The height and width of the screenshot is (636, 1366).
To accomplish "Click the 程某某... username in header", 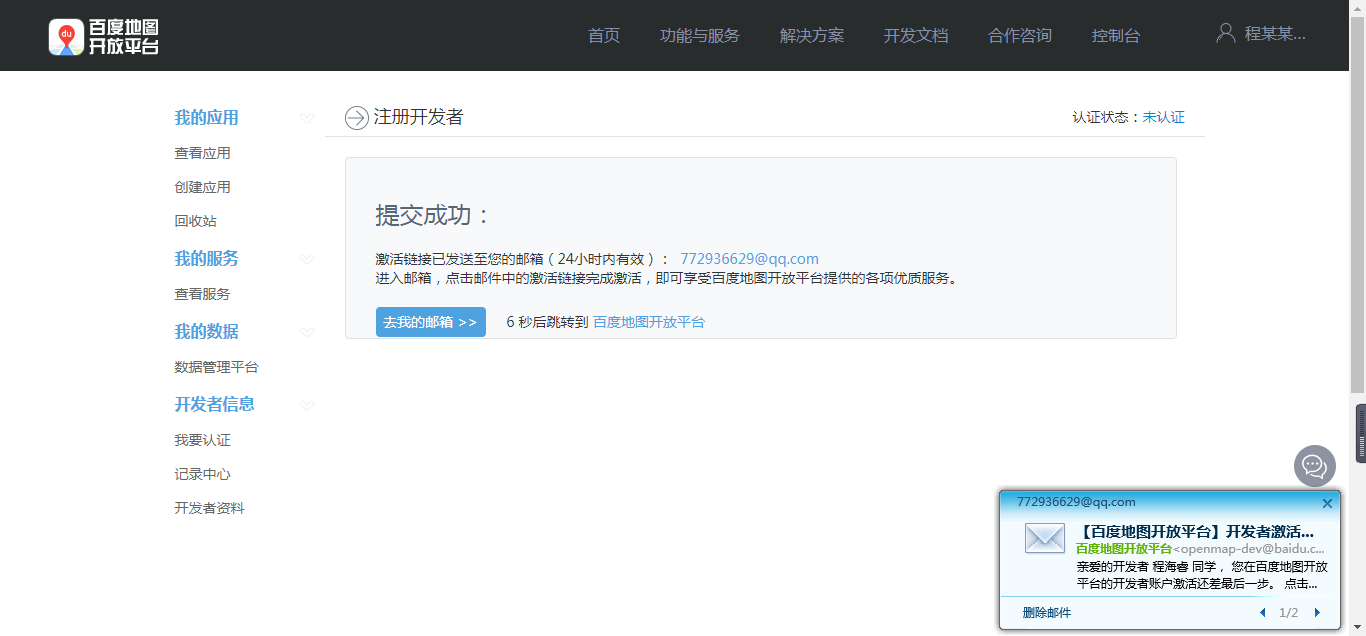I will click(1275, 34).
